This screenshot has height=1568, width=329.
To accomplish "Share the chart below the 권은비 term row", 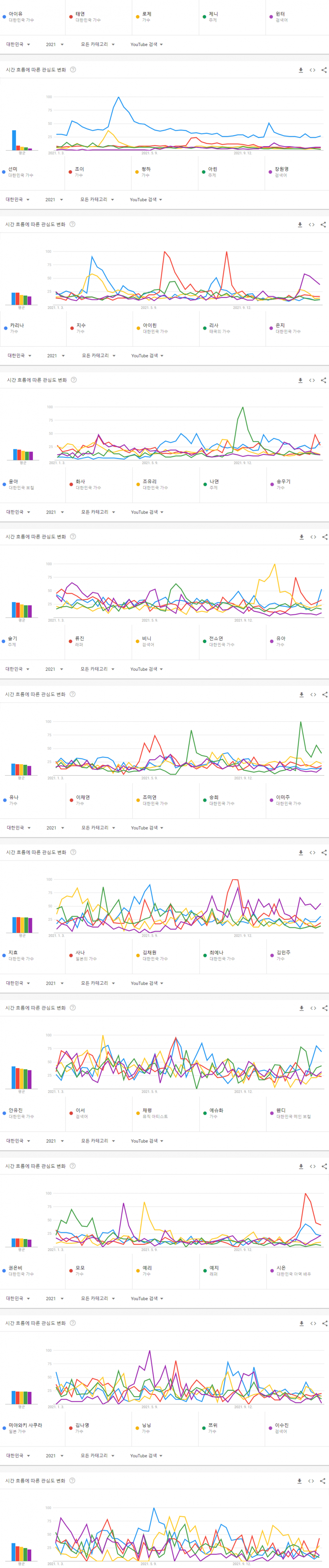I will pos(324,1324).
